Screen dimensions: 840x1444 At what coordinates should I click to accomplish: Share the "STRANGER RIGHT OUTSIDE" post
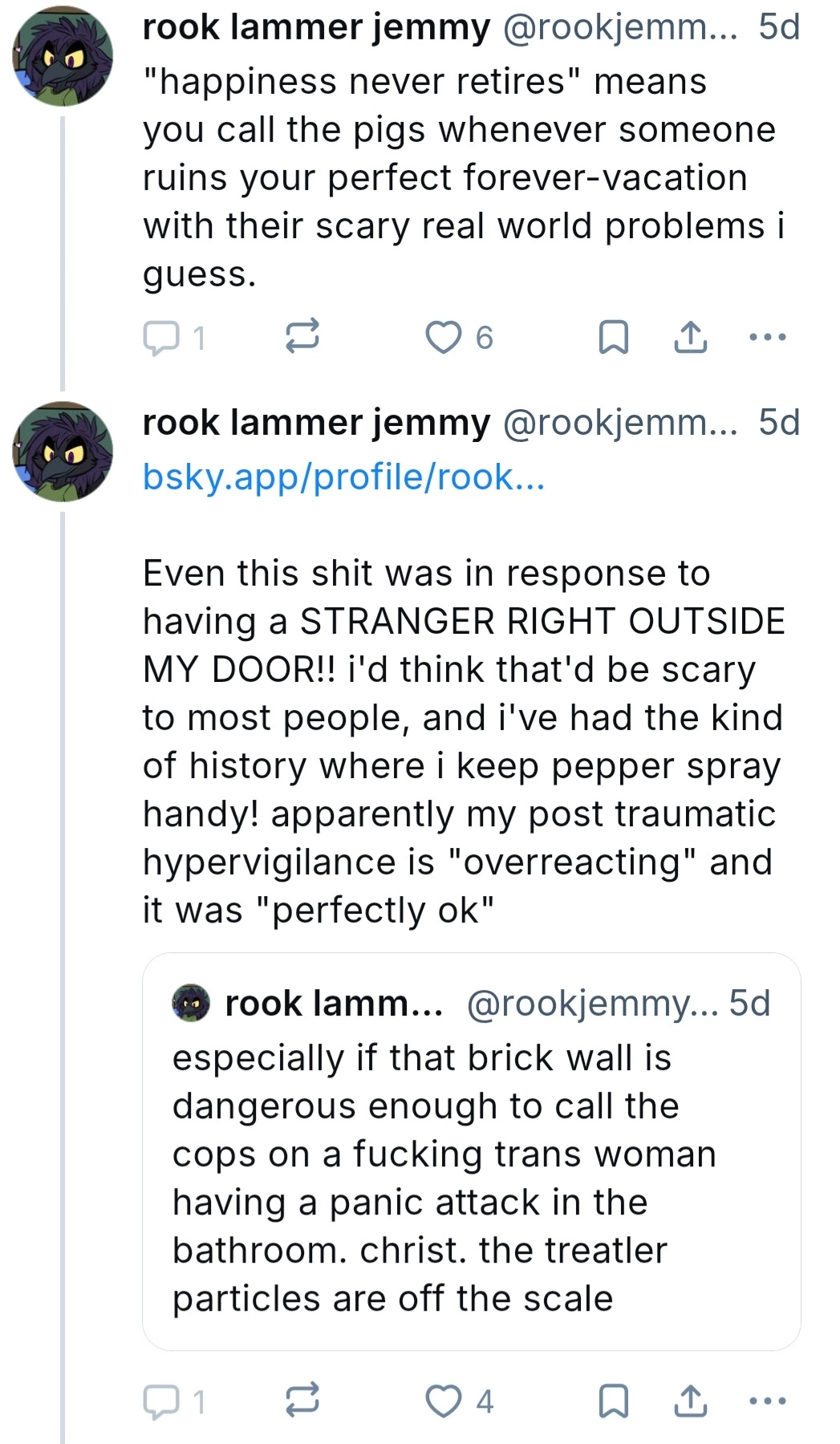[690, 1402]
